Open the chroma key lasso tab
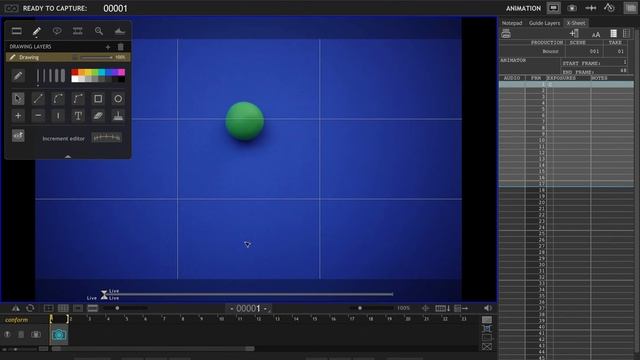 pyautogui.click(x=57, y=31)
